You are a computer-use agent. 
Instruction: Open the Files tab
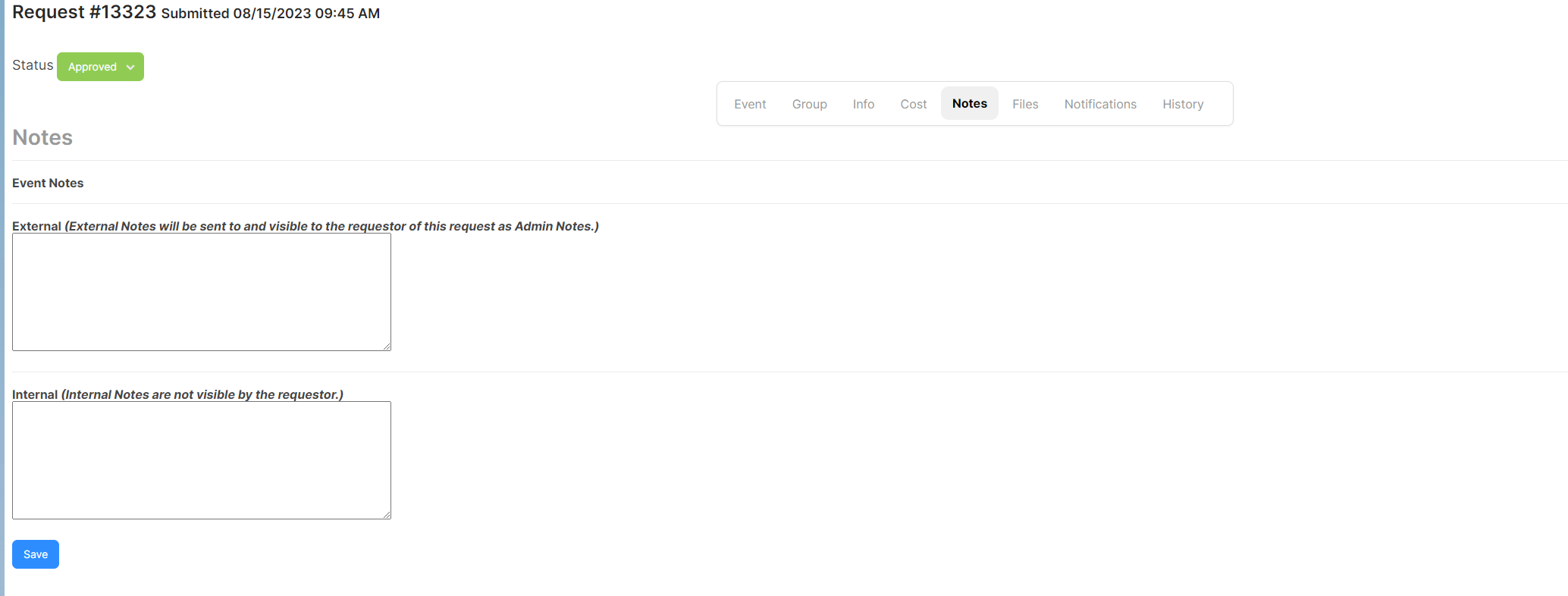tap(1025, 104)
